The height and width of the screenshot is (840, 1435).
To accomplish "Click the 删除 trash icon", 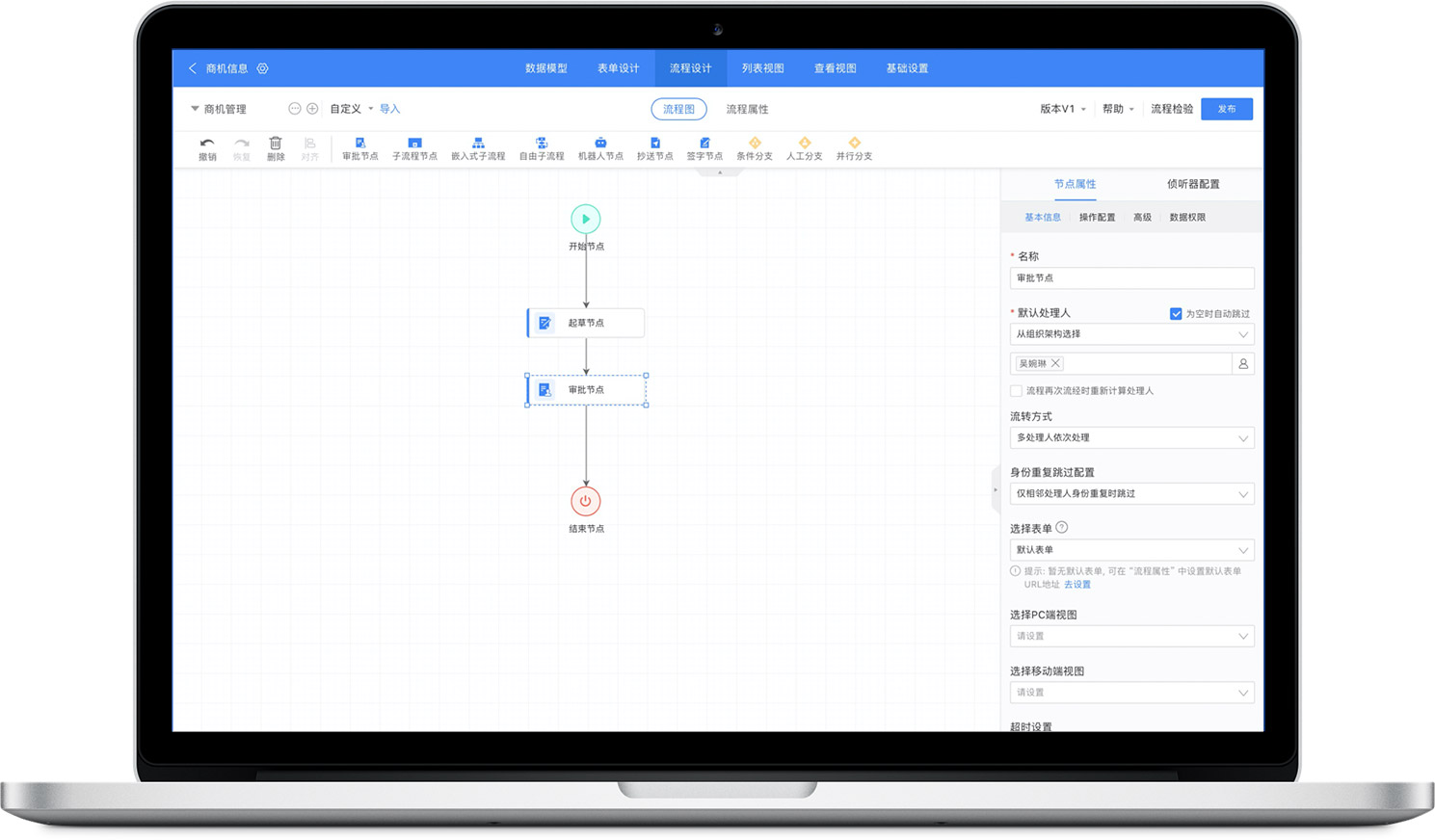I will click(276, 144).
